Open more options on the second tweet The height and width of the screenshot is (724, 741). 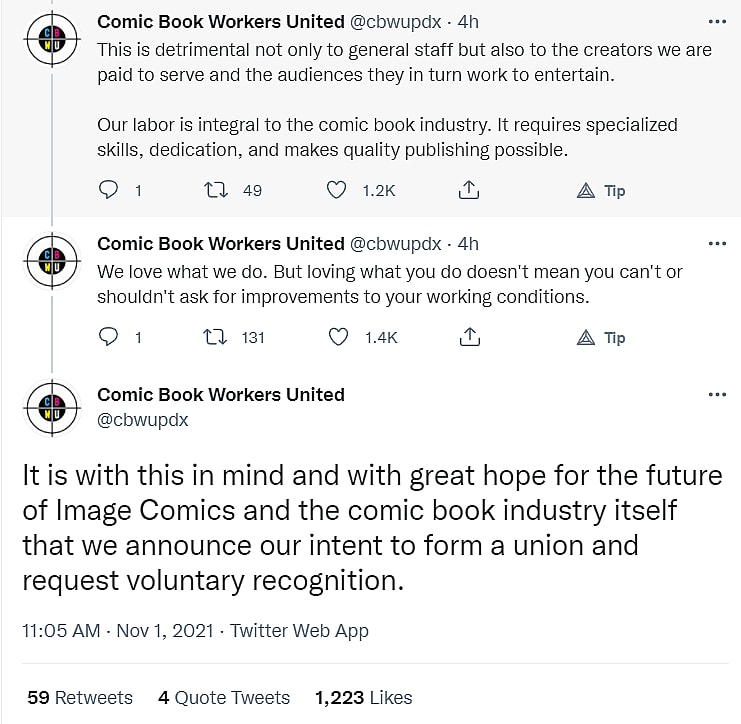[x=717, y=243]
